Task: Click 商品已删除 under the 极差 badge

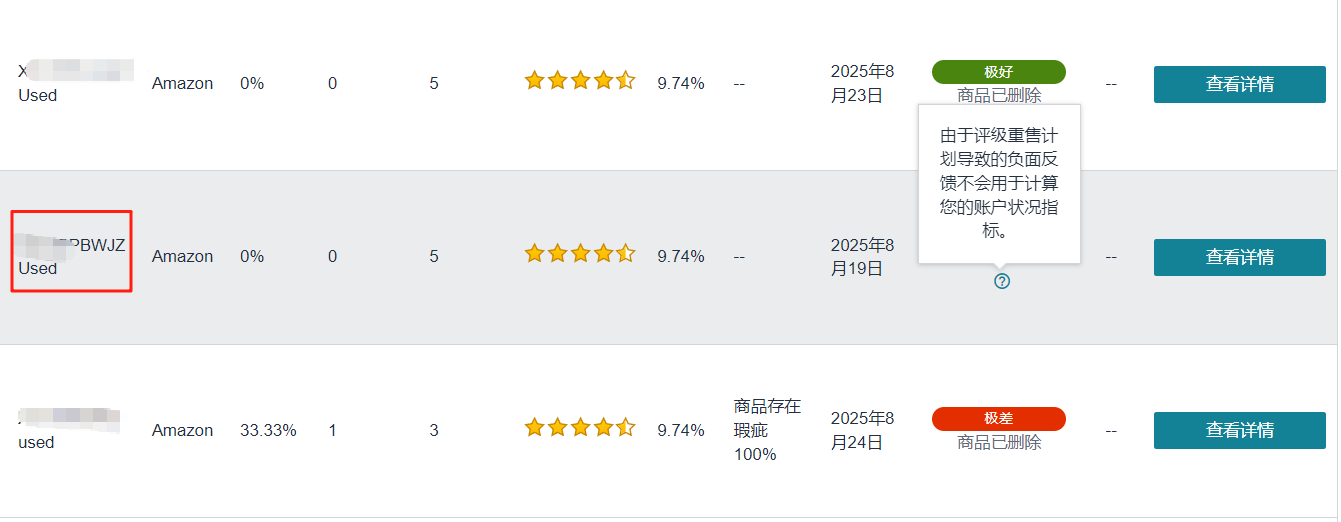Action: point(999,442)
